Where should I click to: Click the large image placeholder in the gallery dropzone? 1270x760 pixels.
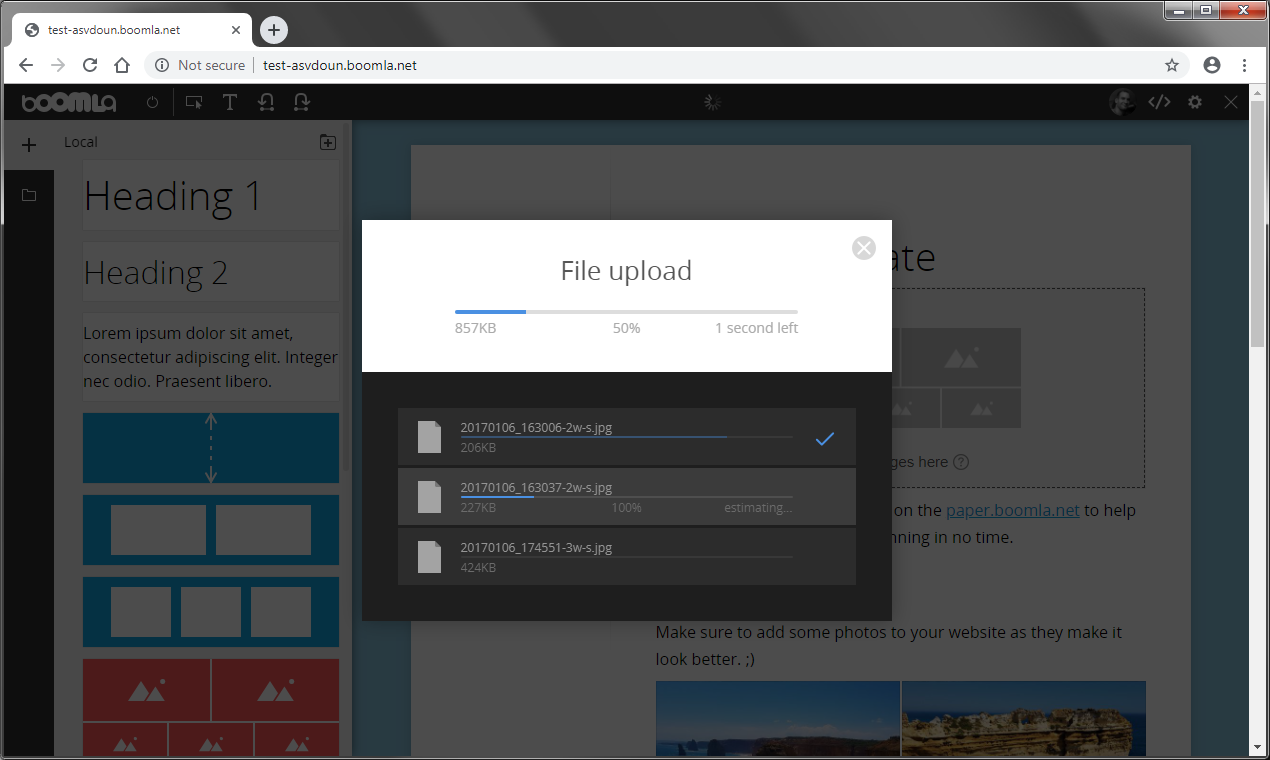tap(961, 357)
